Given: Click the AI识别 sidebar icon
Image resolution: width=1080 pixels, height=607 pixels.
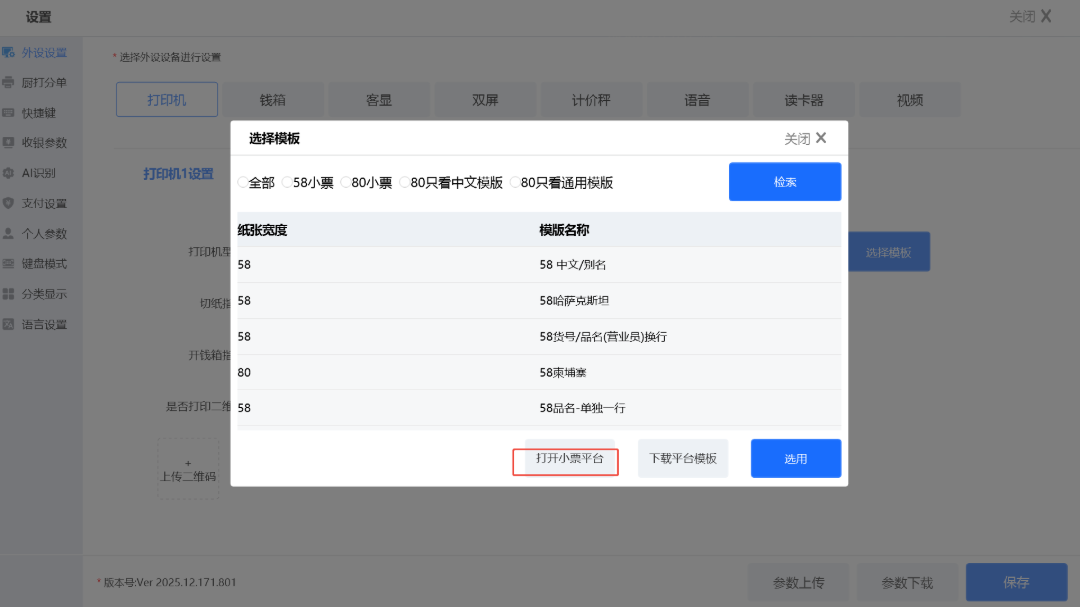Looking at the screenshot, I should (9, 173).
